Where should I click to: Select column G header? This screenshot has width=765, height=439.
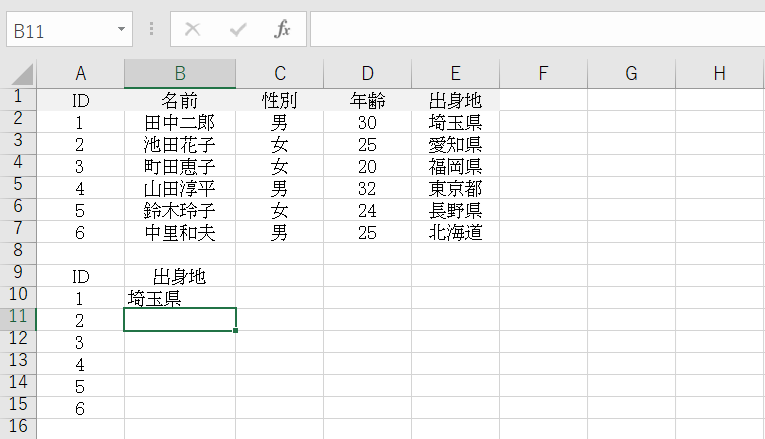631,74
